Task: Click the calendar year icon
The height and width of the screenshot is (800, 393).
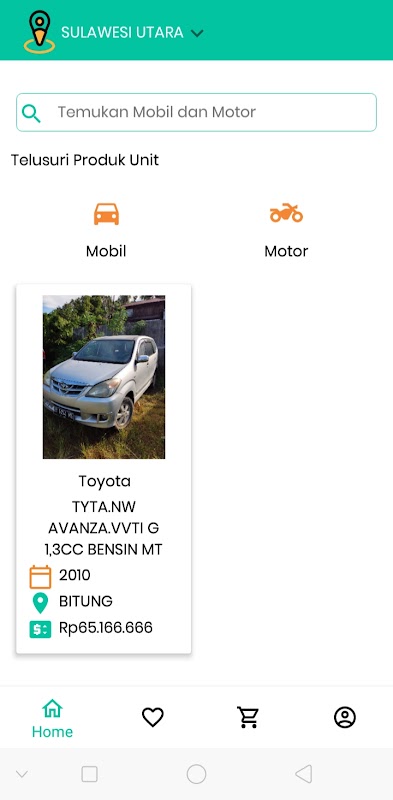Action: [x=40, y=577]
